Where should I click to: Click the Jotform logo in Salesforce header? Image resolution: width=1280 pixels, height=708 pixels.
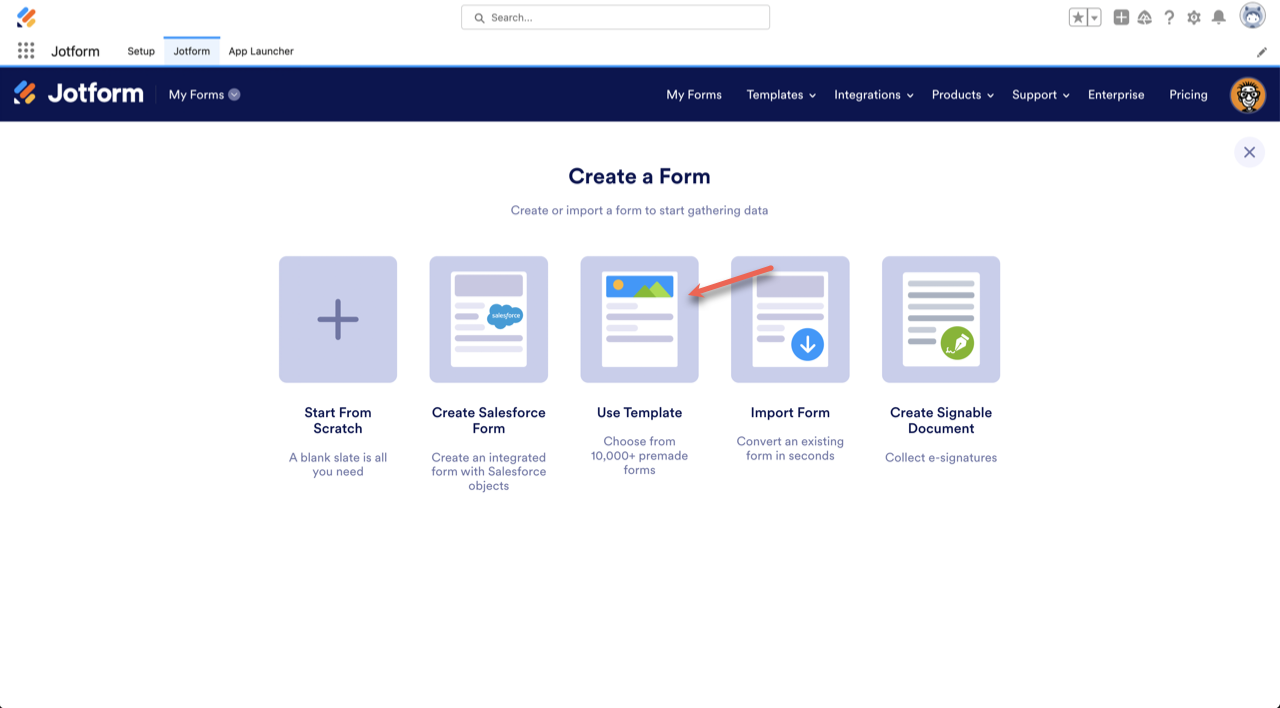tap(26, 17)
